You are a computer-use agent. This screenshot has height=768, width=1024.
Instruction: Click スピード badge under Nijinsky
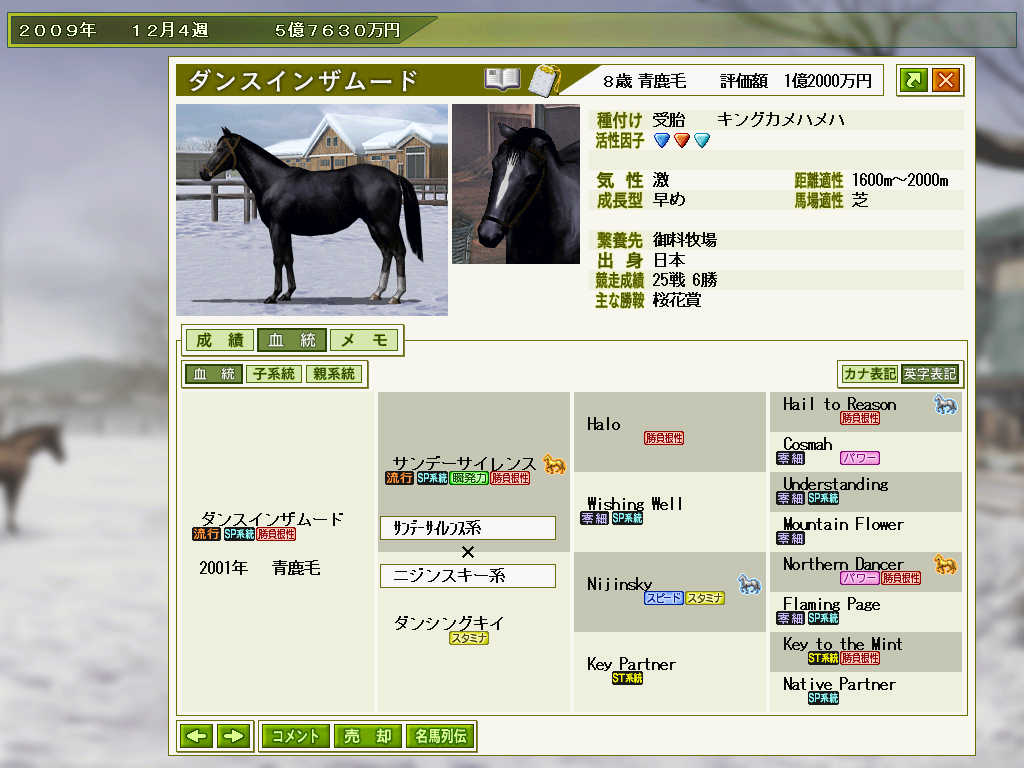pos(664,598)
